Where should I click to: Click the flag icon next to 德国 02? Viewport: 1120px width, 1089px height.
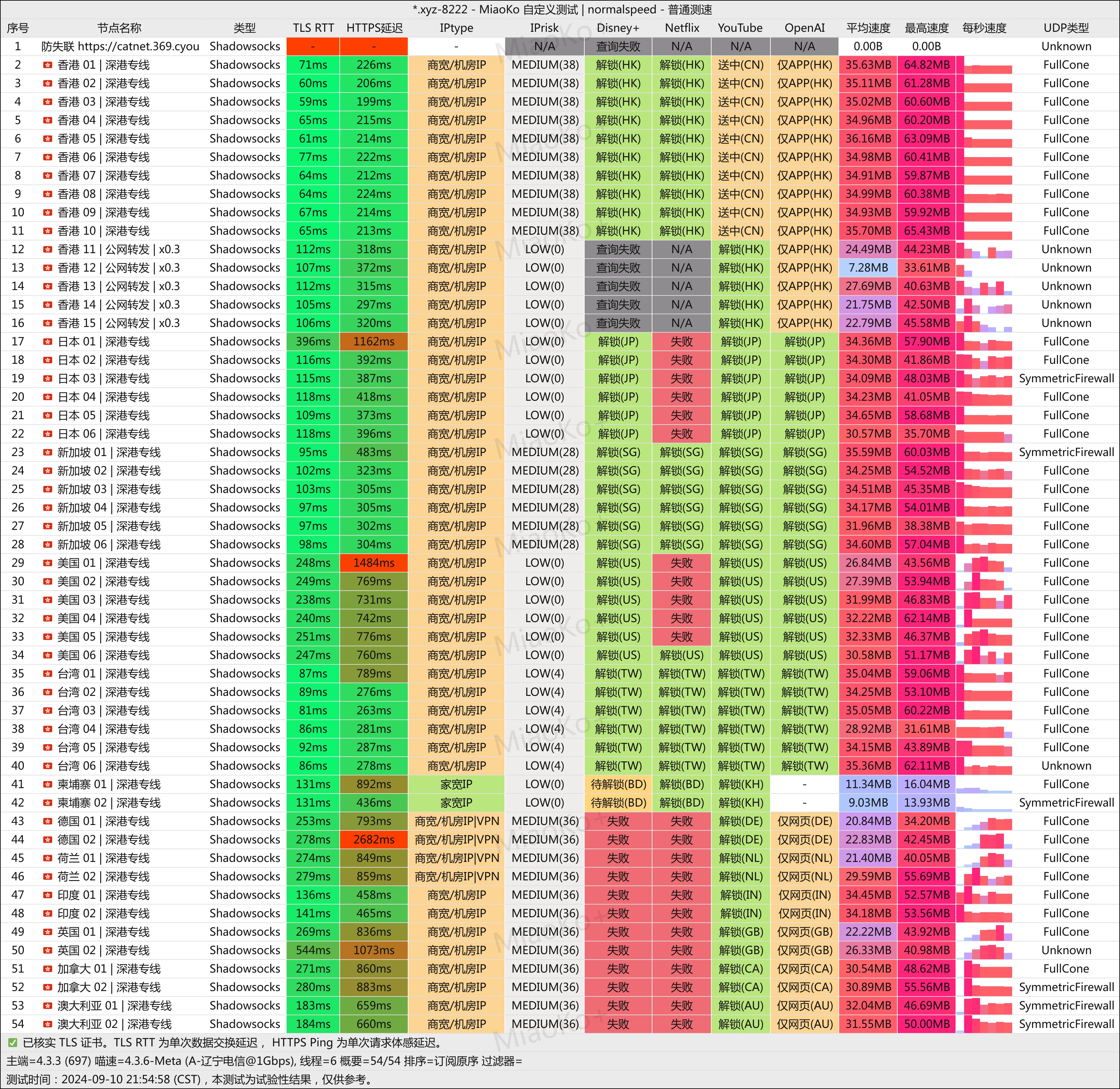pyautogui.click(x=47, y=840)
